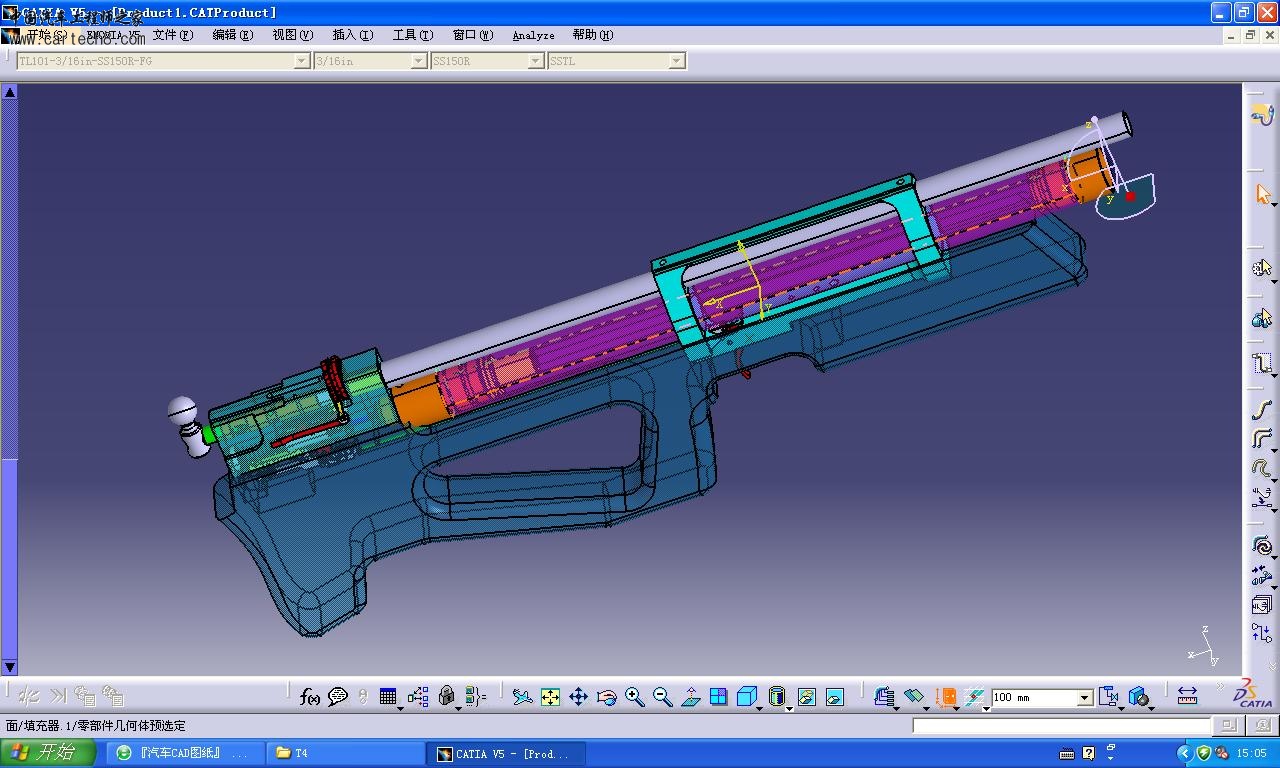Click the rectangle frame icon in right toolbar
Viewport: 1280px width, 768px height.
click(1262, 363)
